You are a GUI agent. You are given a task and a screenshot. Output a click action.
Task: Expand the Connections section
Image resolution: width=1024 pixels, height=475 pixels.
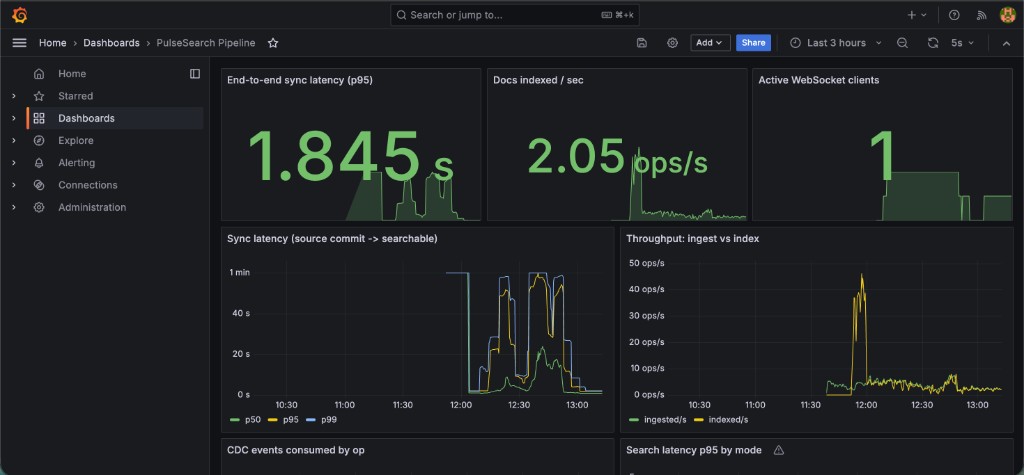coord(14,185)
